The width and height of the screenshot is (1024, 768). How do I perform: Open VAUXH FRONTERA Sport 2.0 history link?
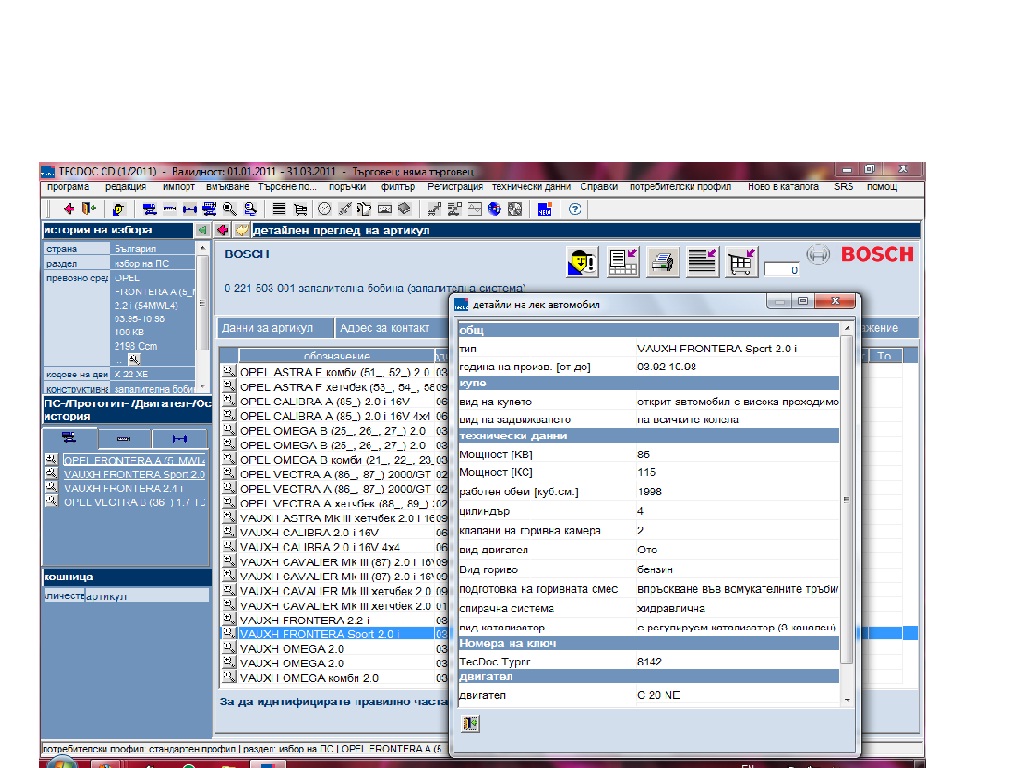135,474
